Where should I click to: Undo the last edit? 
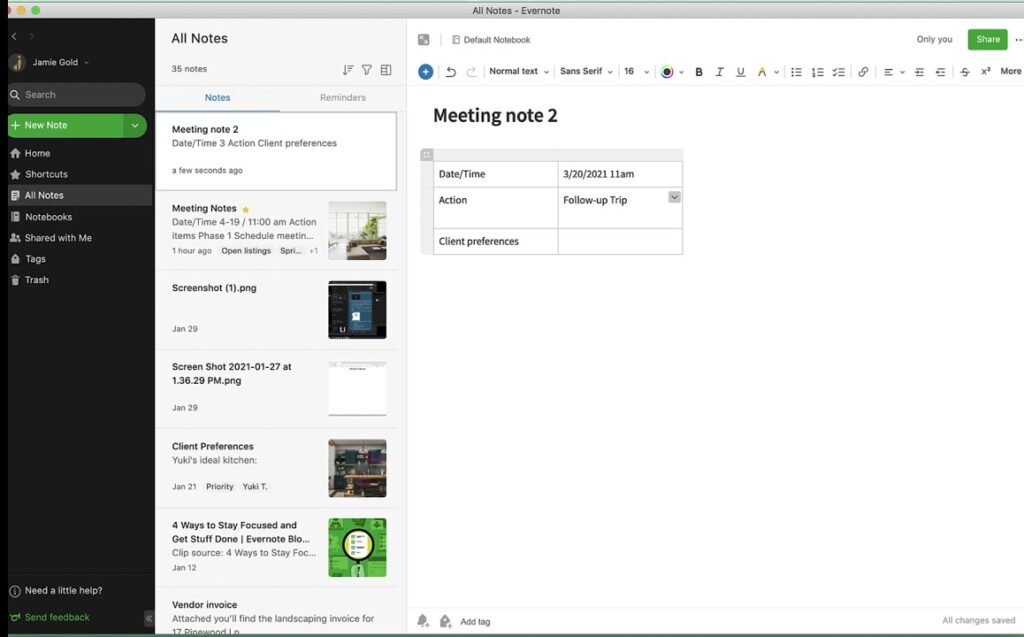pos(451,72)
